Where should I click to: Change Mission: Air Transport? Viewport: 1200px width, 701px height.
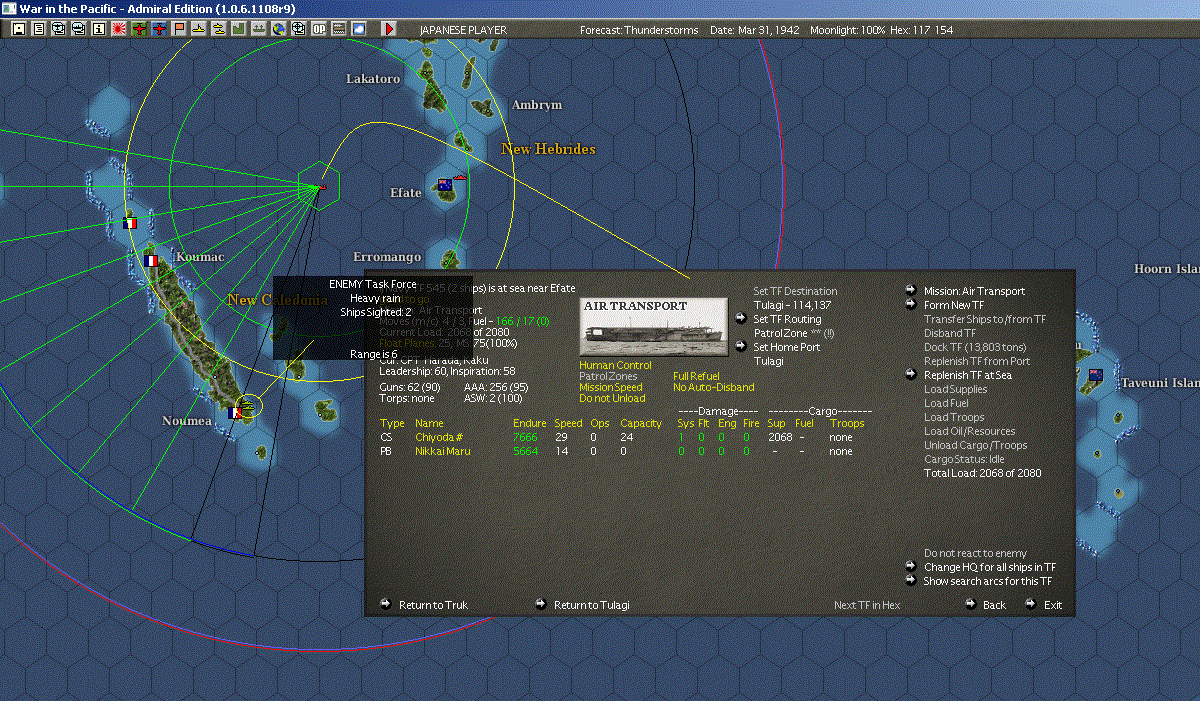(x=974, y=291)
